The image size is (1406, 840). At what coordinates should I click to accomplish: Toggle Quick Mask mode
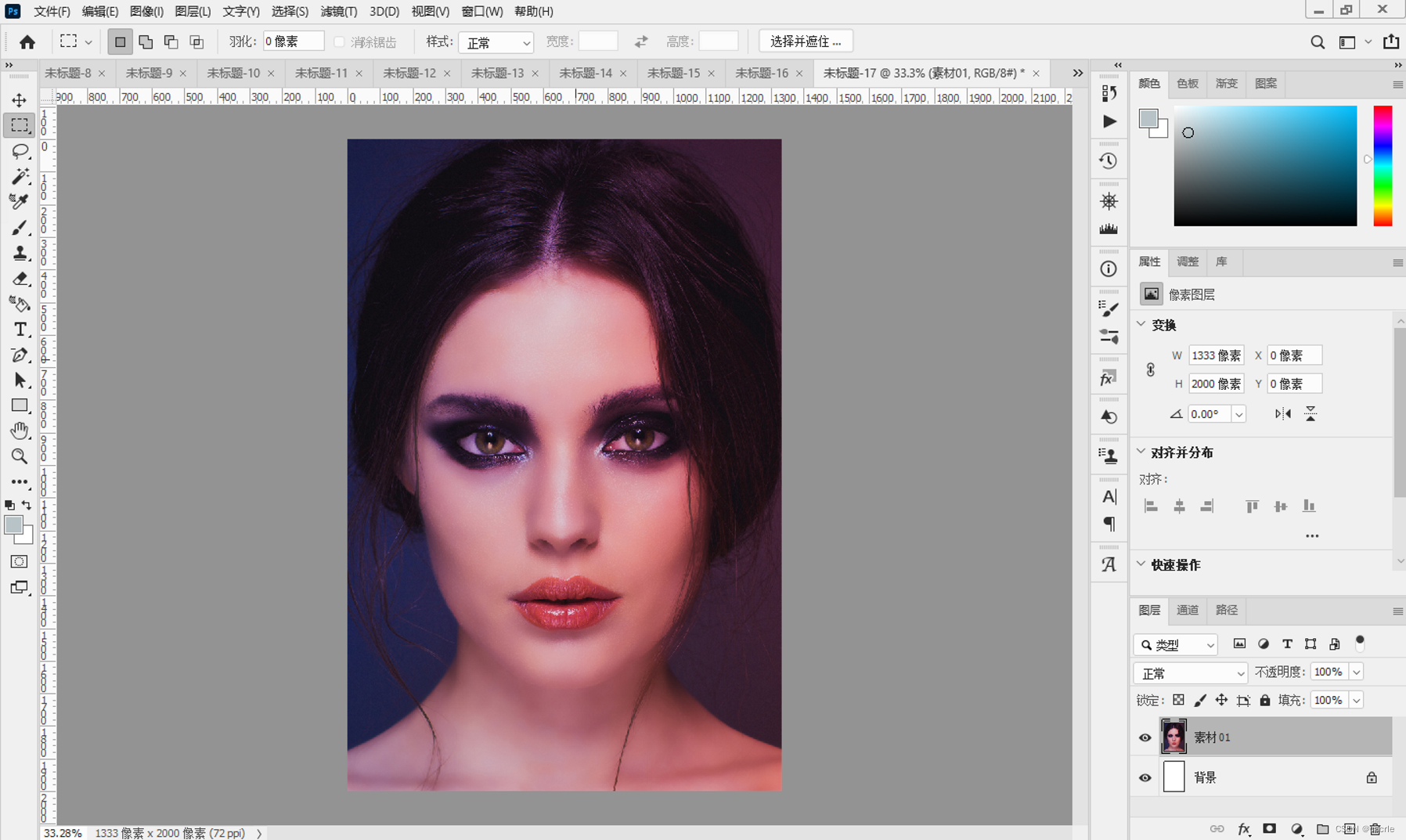click(19, 561)
